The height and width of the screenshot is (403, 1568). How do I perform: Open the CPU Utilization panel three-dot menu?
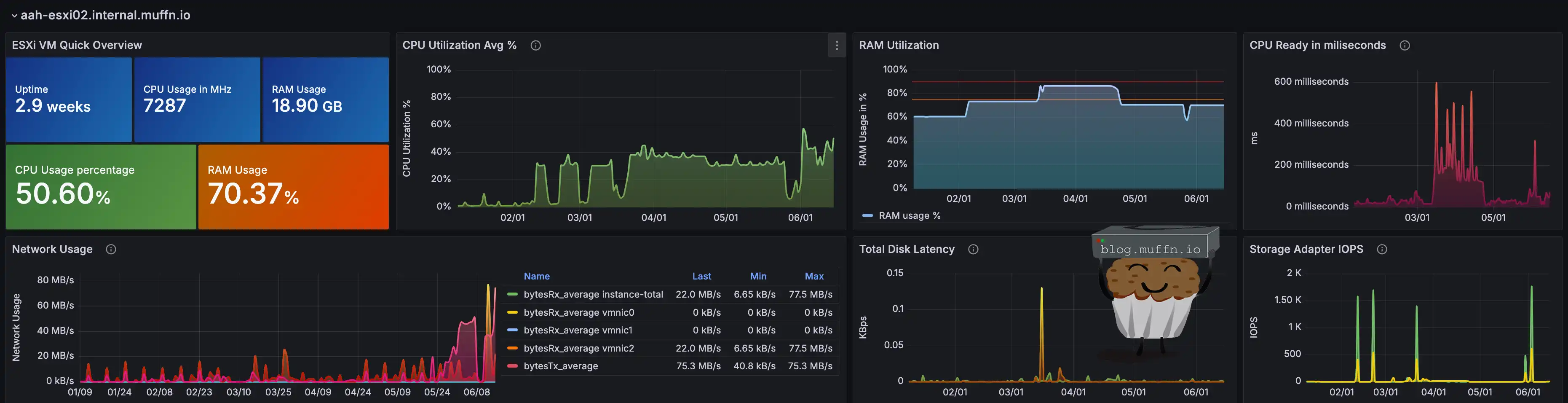(x=836, y=46)
